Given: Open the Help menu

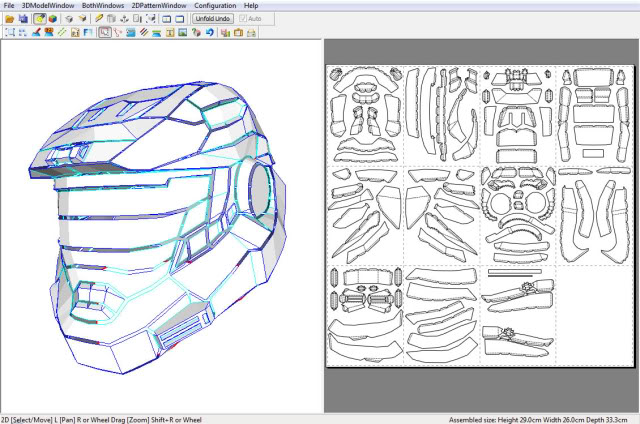Looking at the screenshot, I should click(251, 5).
